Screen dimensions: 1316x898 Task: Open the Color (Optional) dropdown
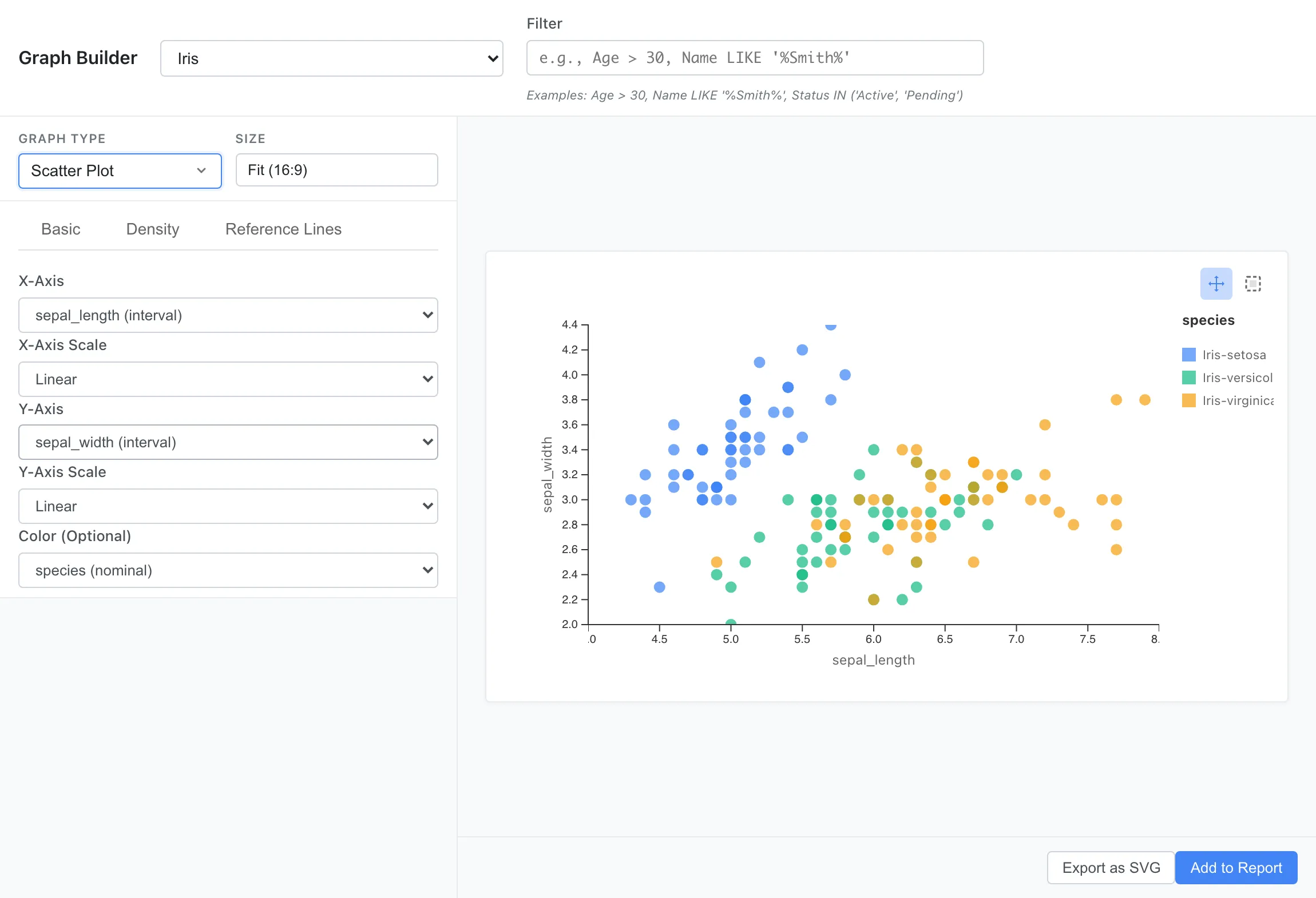click(228, 570)
